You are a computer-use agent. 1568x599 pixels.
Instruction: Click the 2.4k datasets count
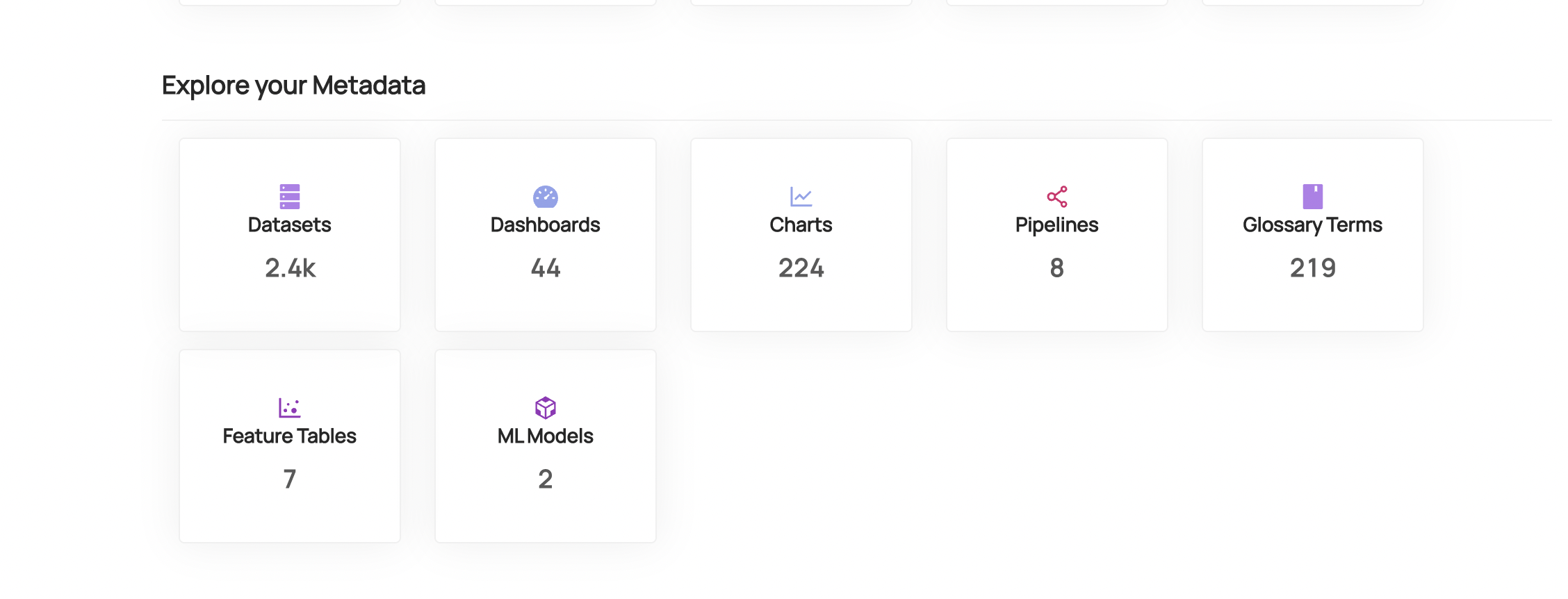pos(290,268)
